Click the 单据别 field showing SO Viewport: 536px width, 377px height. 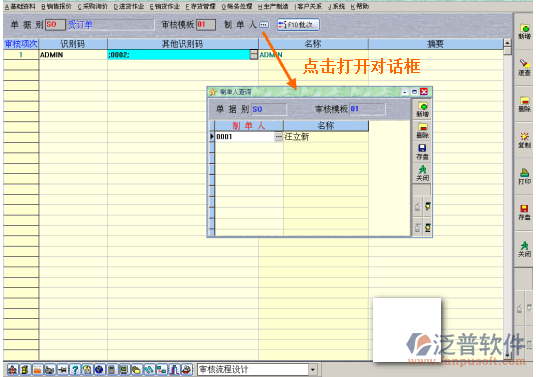tap(55, 25)
